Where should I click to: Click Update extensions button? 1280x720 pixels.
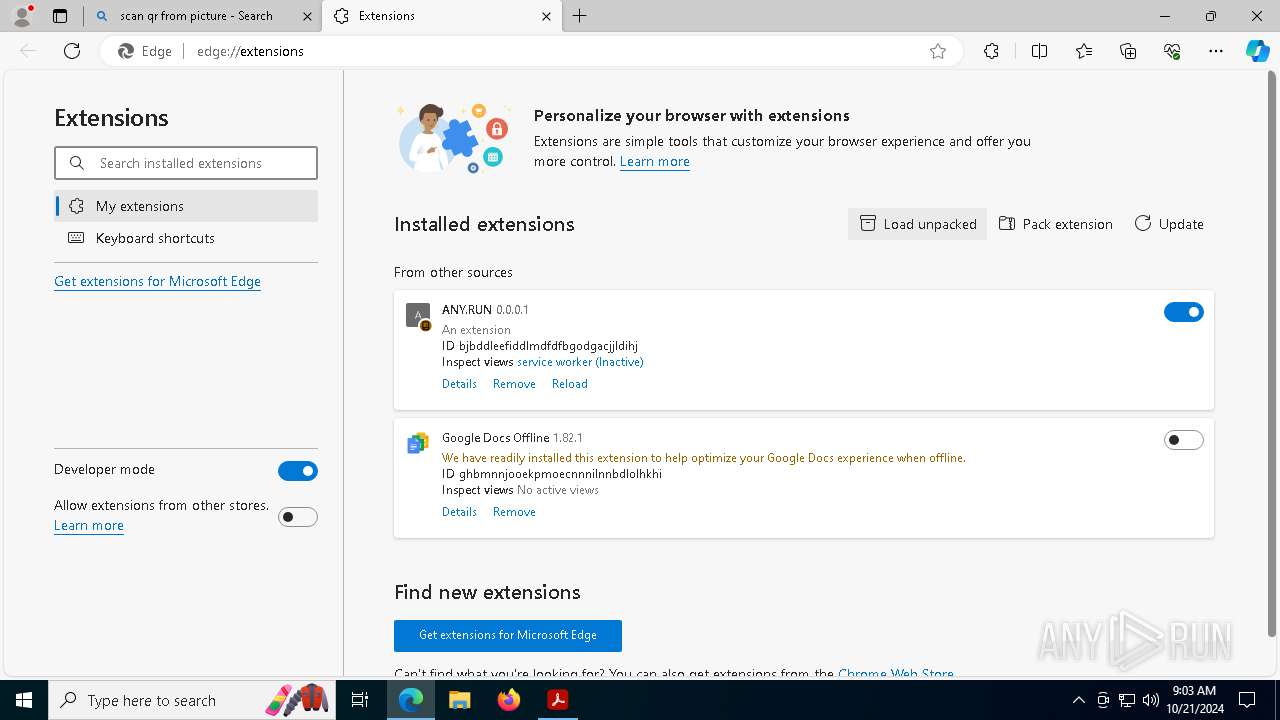(x=1169, y=224)
